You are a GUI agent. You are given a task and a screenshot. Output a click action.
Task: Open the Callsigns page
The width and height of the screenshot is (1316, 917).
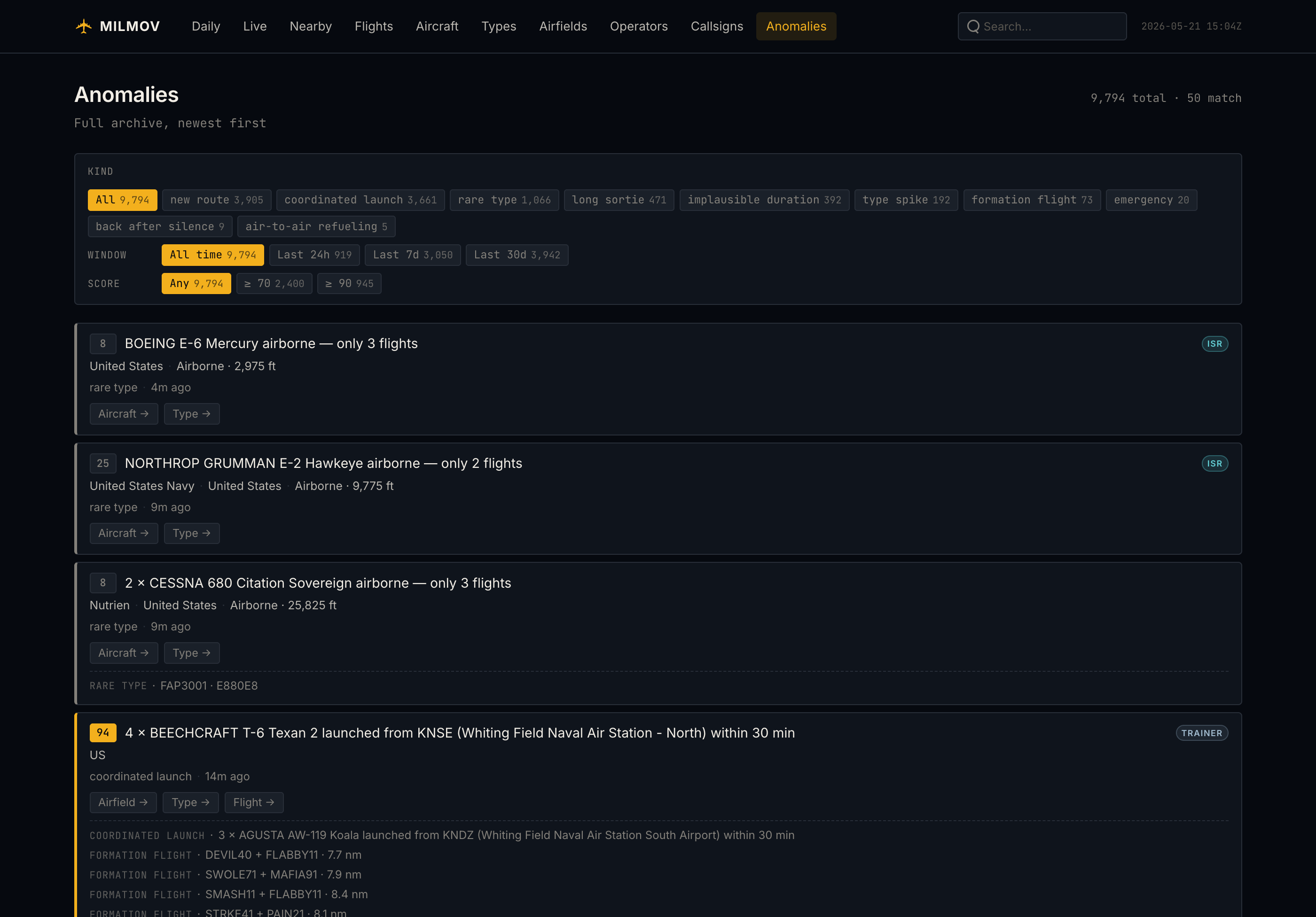pos(716,26)
